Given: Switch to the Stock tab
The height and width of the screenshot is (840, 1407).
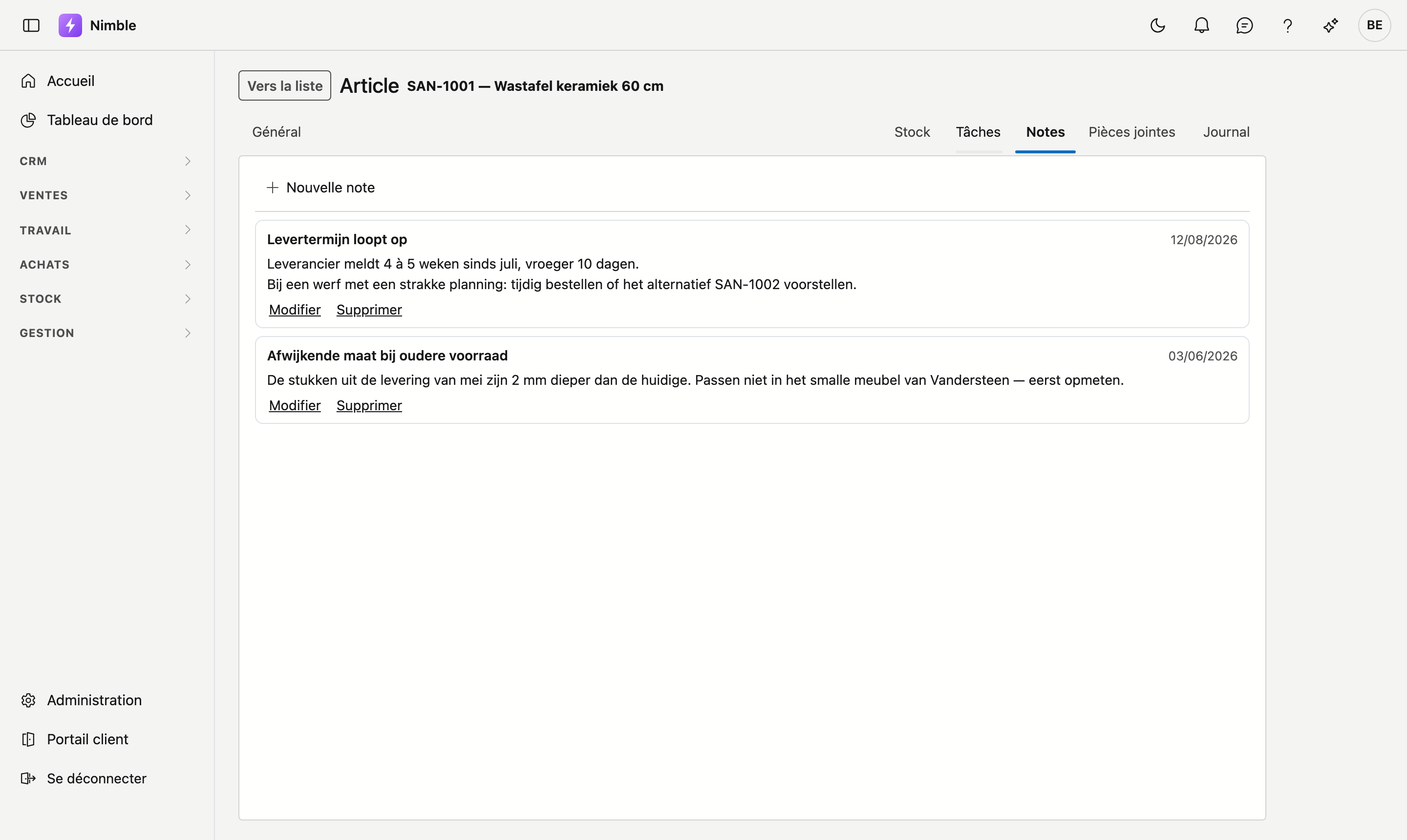Looking at the screenshot, I should [x=912, y=132].
